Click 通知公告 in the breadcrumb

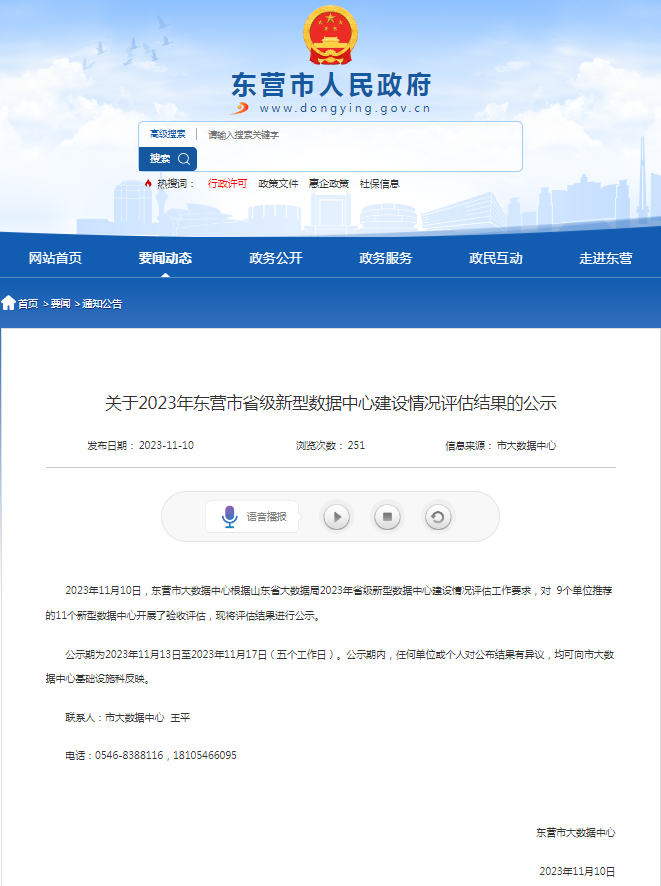pos(102,303)
